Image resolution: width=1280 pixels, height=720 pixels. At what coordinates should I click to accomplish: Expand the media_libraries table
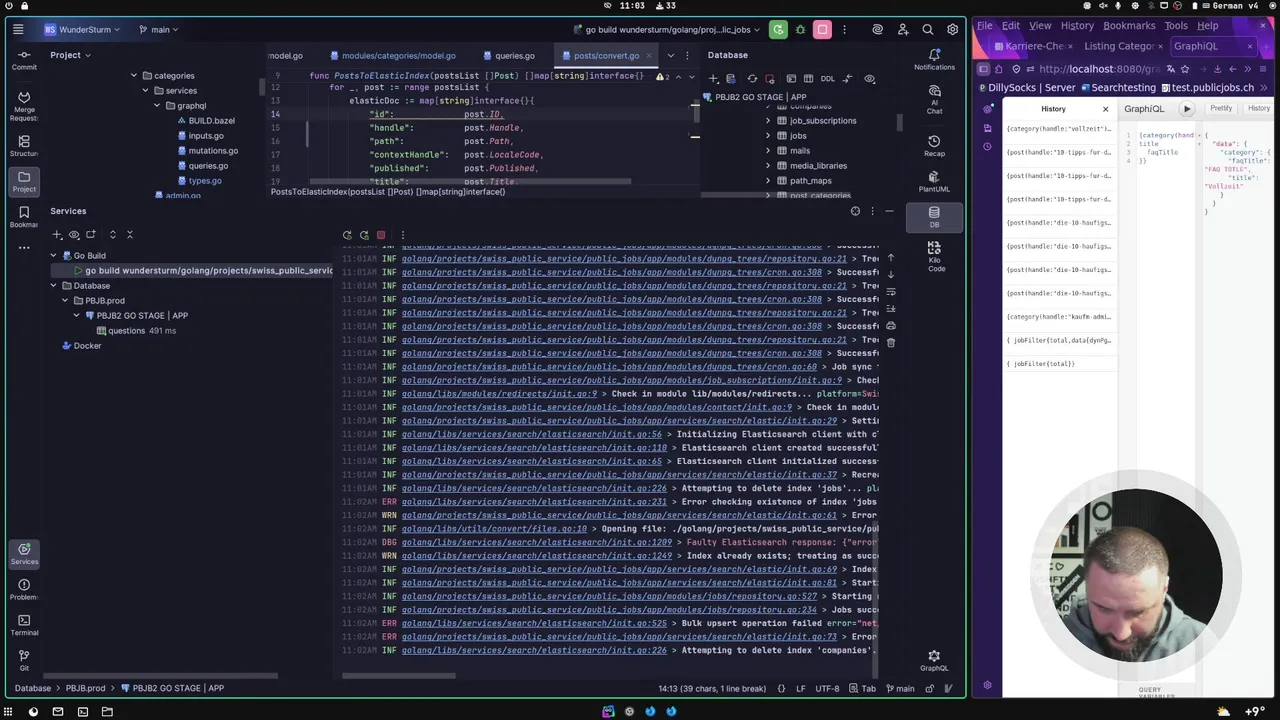(768, 166)
